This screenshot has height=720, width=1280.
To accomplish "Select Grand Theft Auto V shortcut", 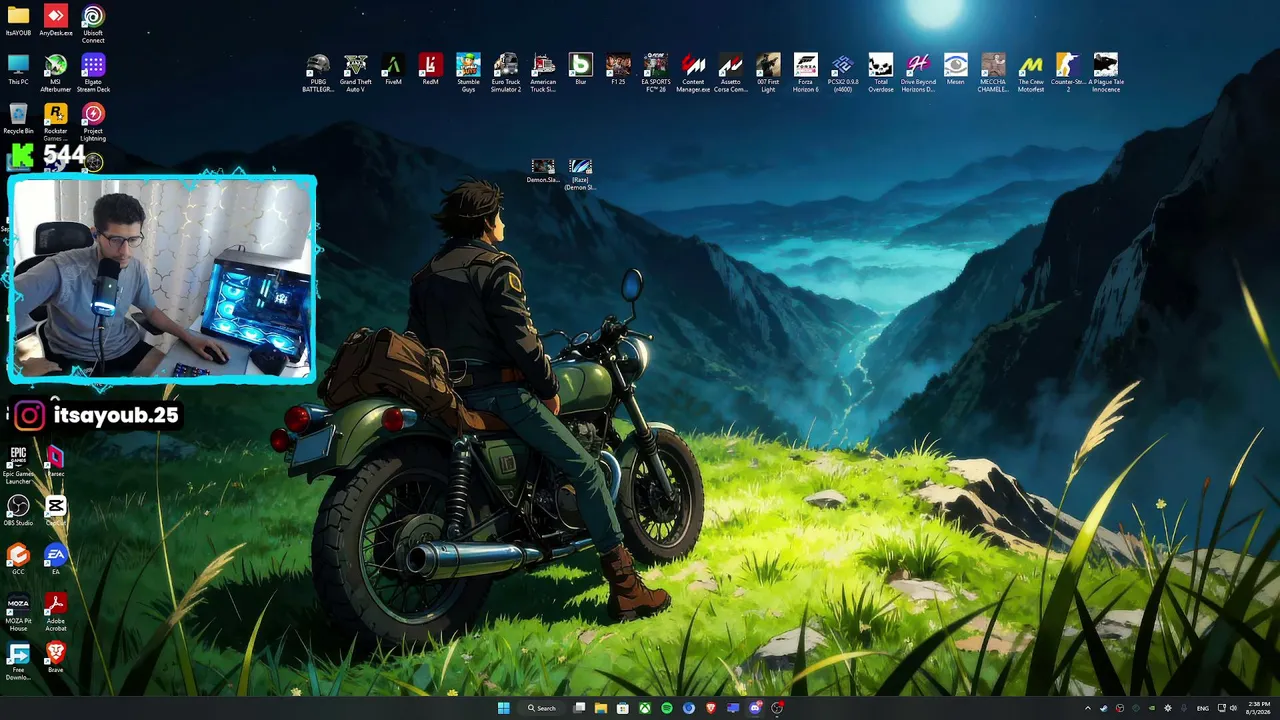I will click(x=355, y=73).
